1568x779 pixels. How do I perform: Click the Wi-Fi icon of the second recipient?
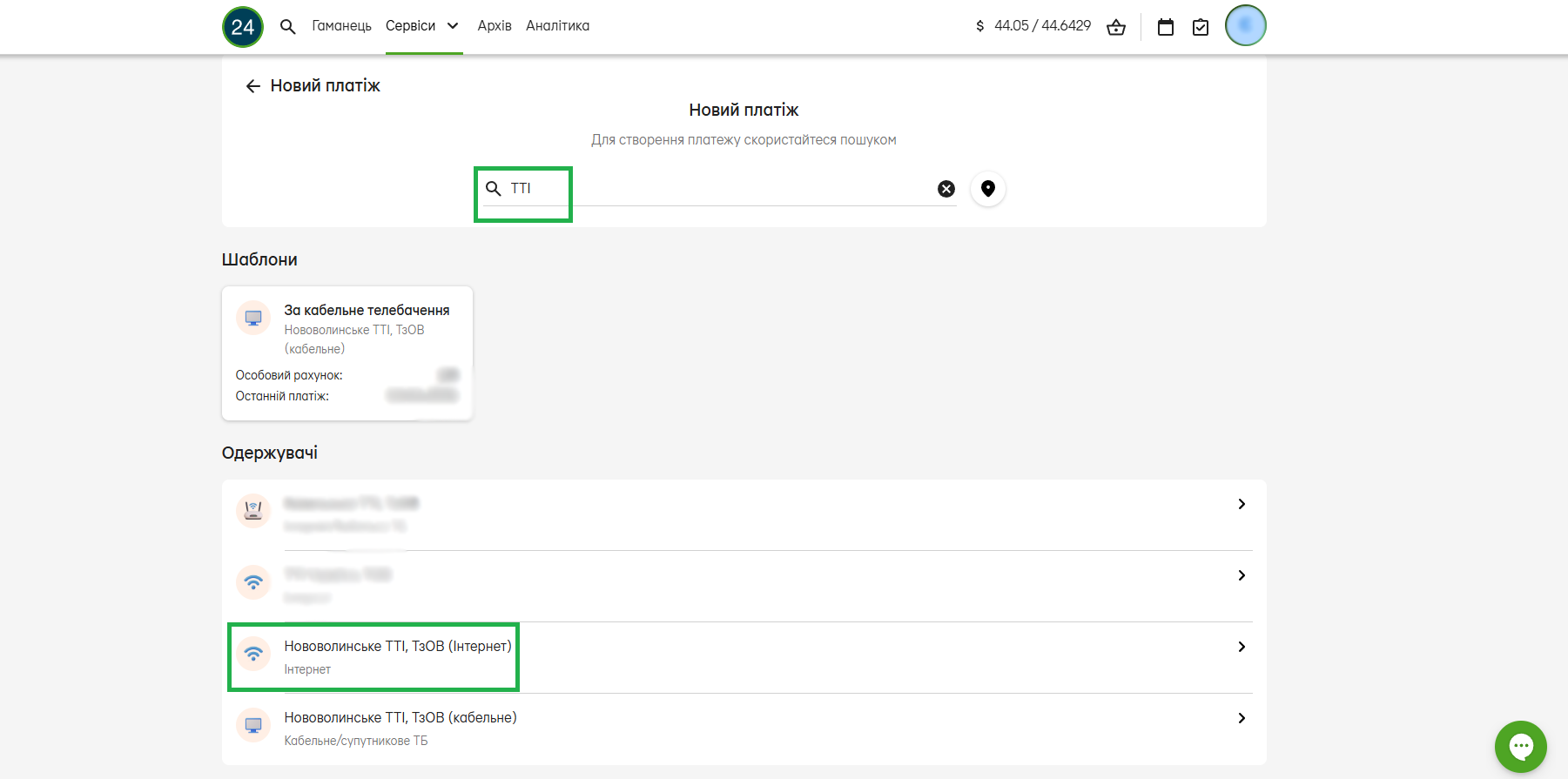click(253, 581)
